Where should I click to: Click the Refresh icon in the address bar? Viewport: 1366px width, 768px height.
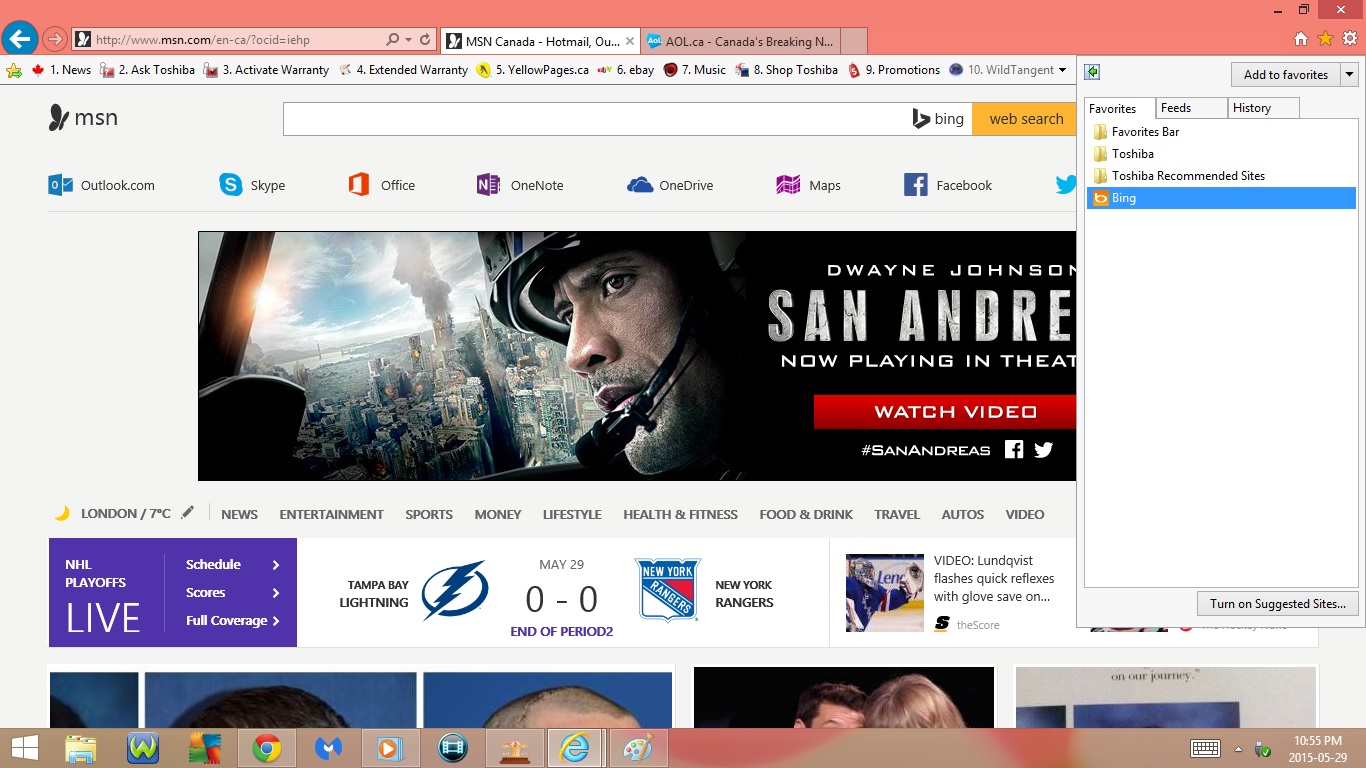point(425,40)
